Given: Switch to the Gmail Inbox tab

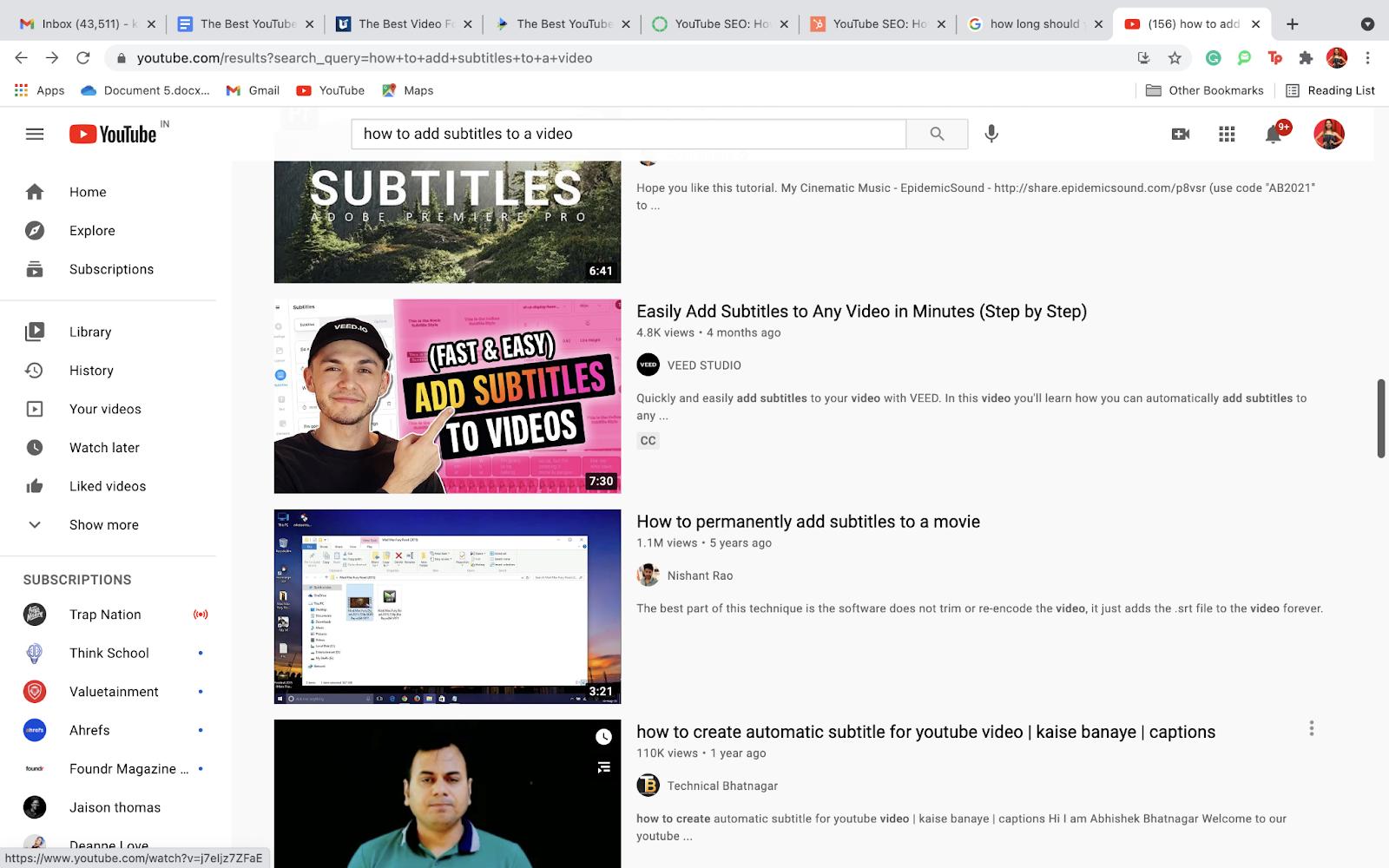Looking at the screenshot, I should point(88,24).
